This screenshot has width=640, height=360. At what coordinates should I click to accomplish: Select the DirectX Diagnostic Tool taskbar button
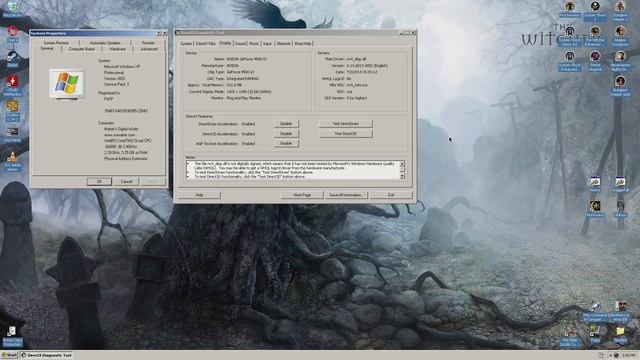47,355
